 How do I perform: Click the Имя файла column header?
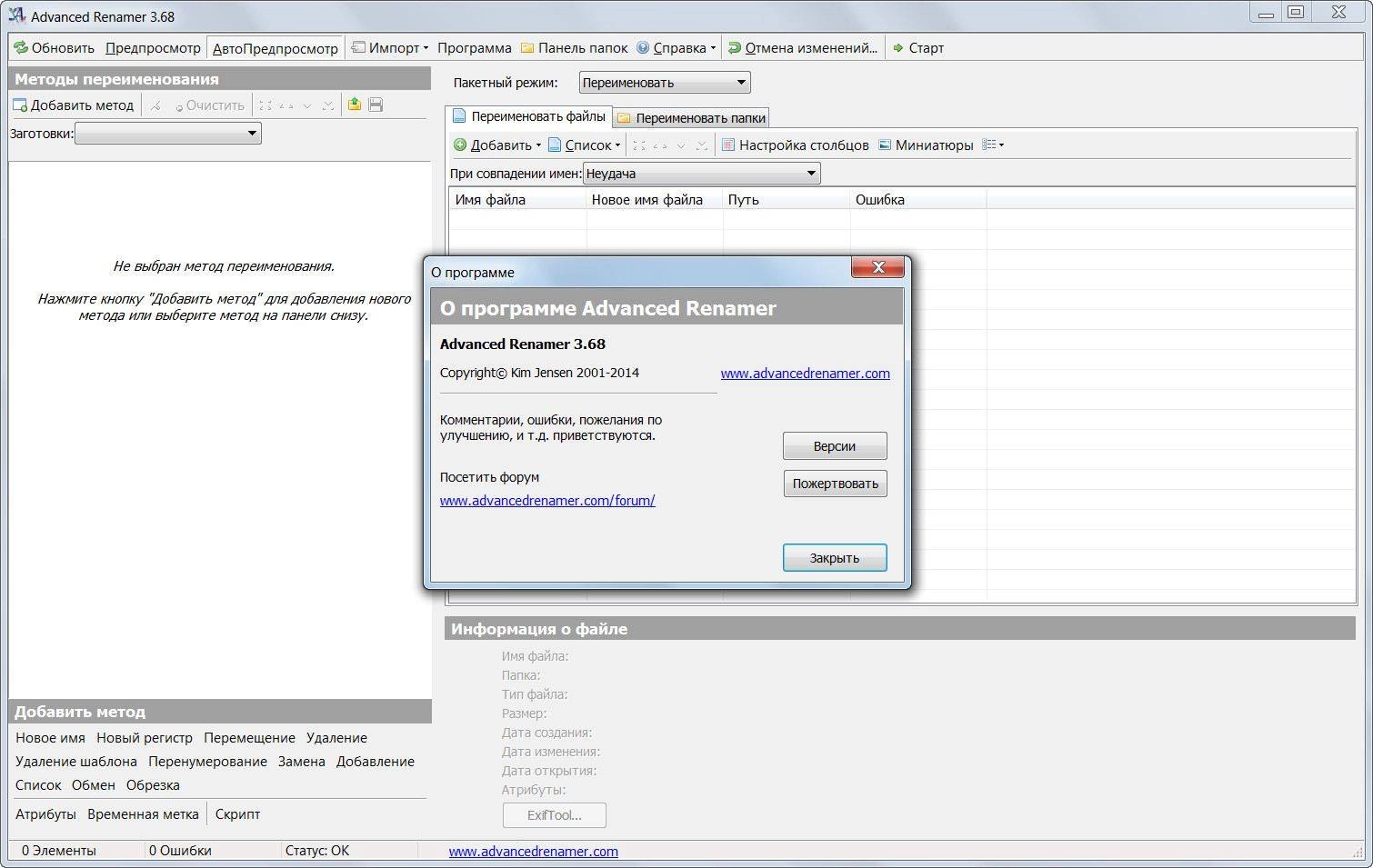(517, 199)
